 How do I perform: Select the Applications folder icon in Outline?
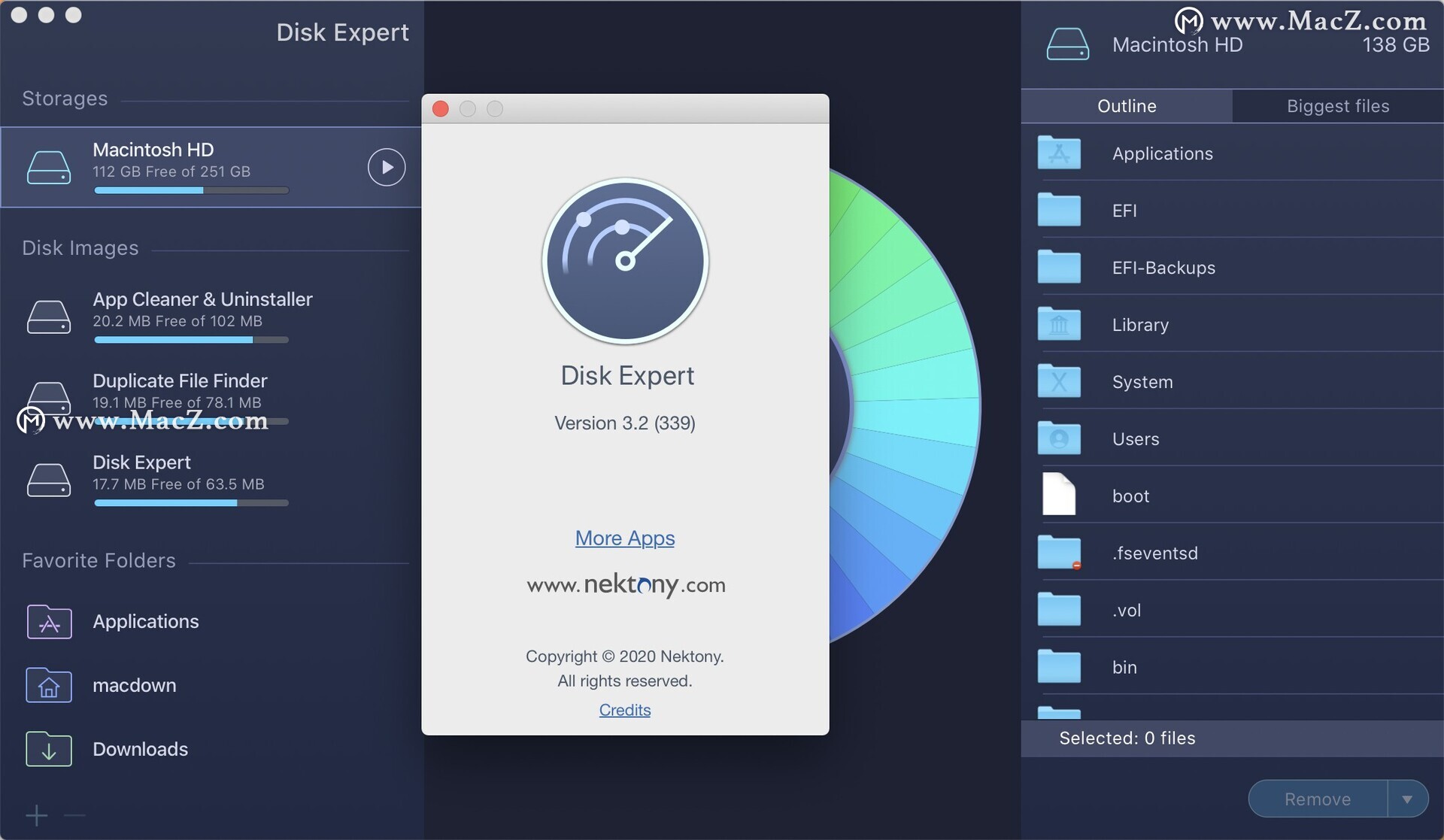pos(1059,153)
